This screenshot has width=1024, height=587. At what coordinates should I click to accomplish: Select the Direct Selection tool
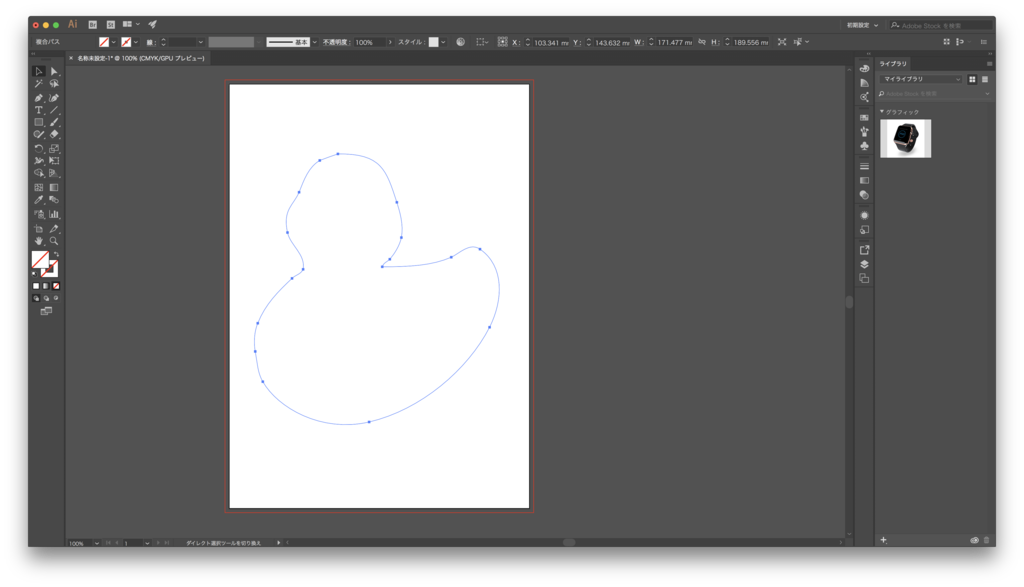point(54,71)
